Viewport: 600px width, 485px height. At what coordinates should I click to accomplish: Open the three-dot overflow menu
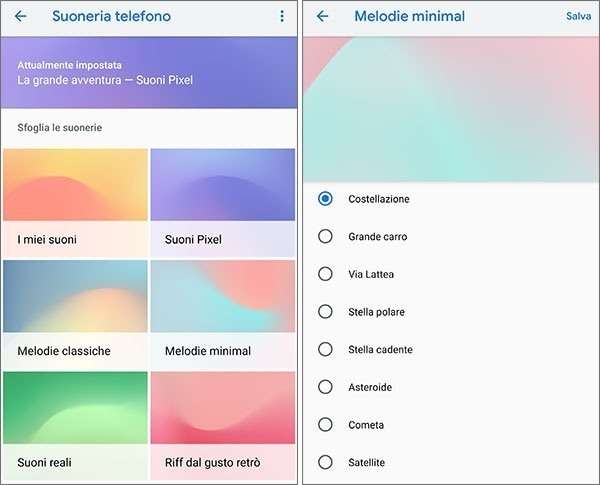click(282, 17)
